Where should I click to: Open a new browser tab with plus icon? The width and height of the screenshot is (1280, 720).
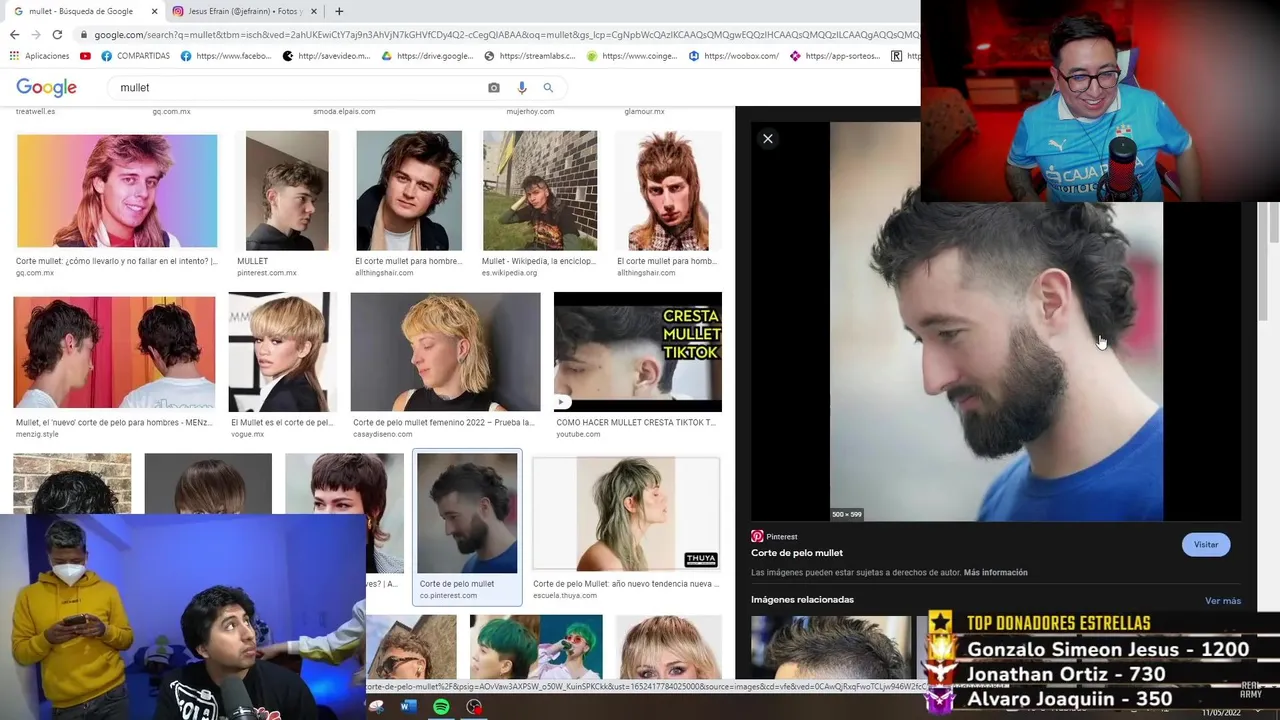pos(339,11)
